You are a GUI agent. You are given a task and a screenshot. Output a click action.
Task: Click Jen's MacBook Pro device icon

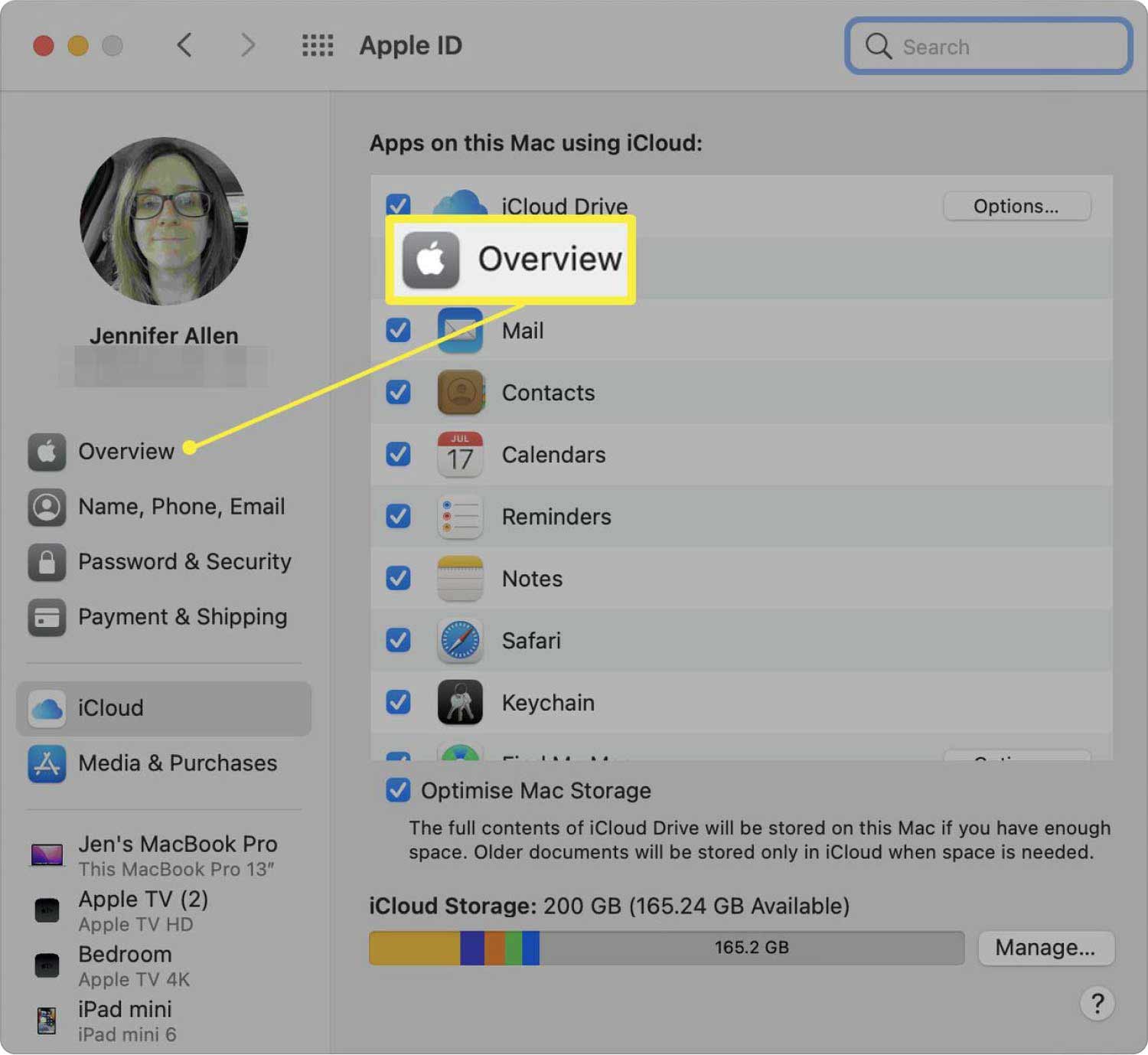46,855
